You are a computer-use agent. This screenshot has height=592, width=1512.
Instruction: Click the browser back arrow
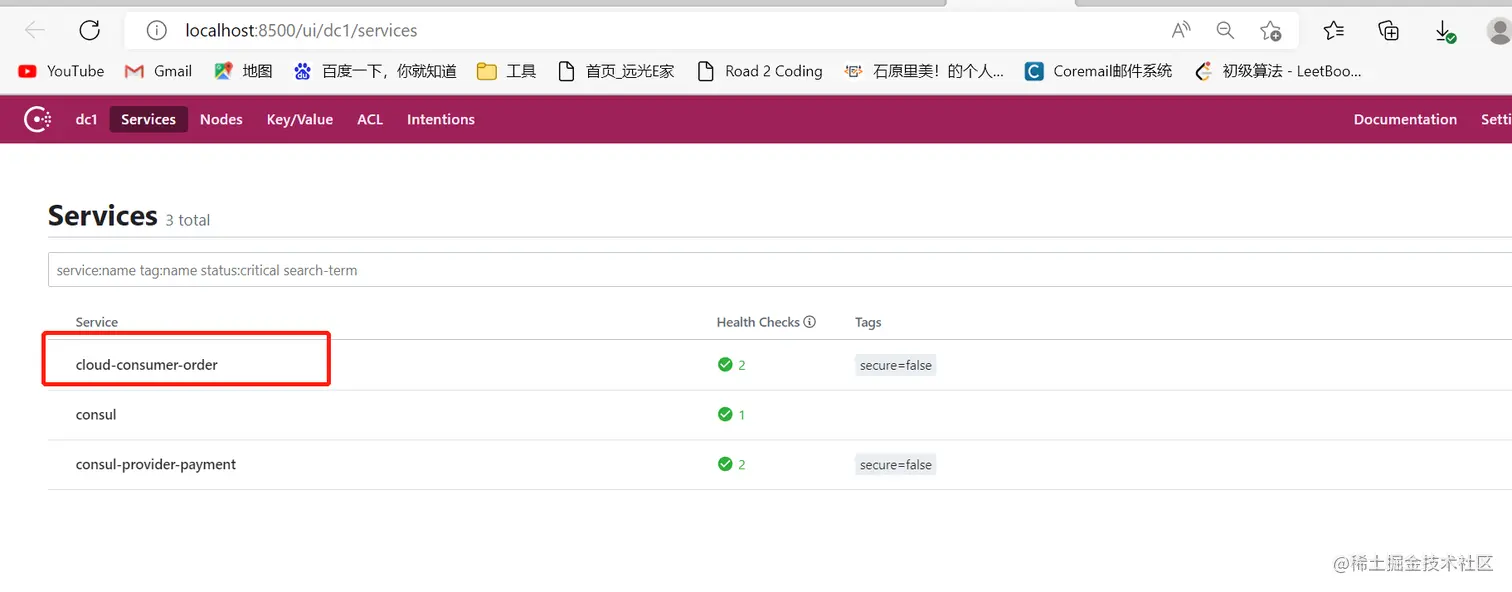point(35,31)
